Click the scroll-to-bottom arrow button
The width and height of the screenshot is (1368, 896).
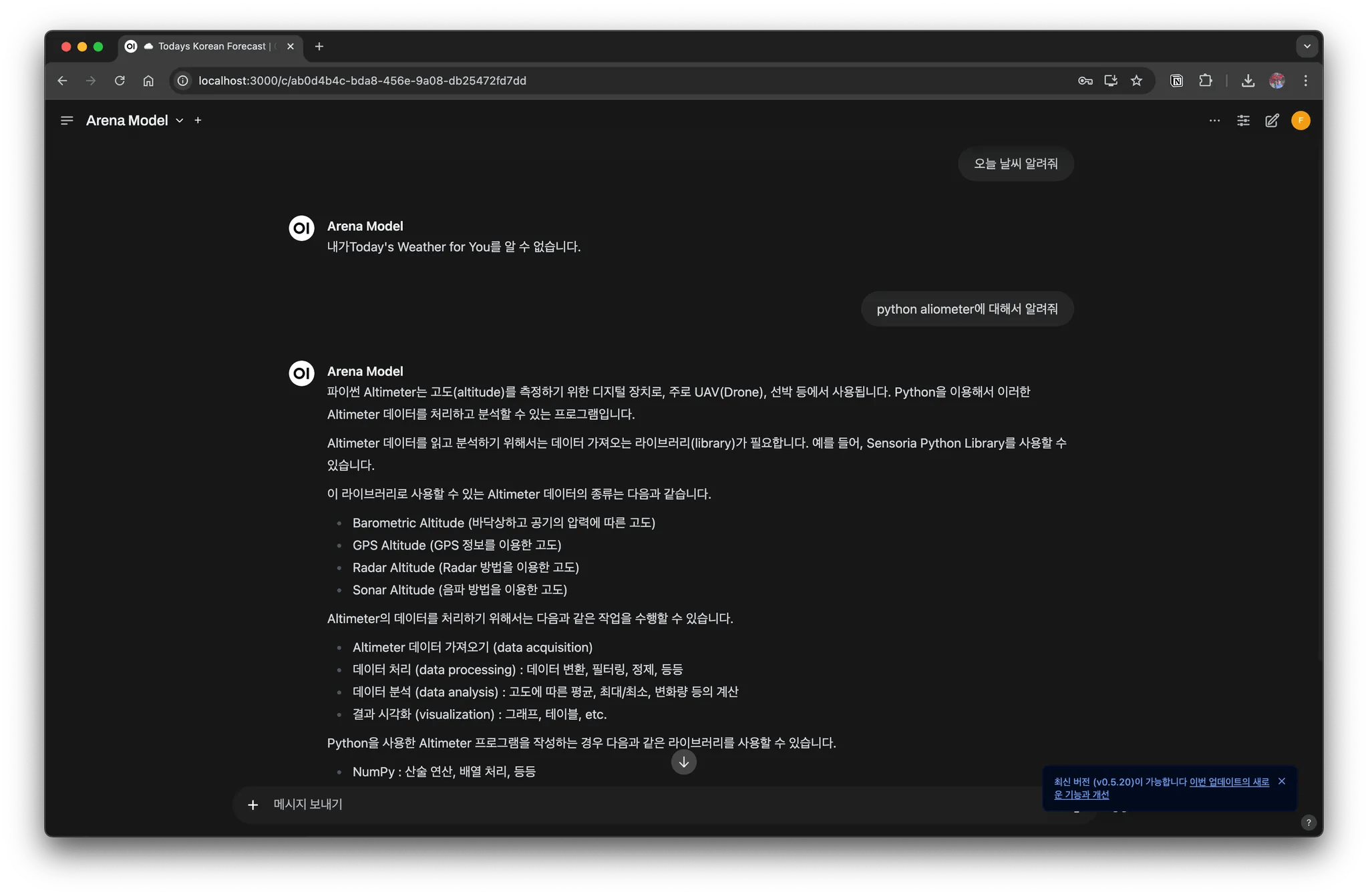coord(683,762)
